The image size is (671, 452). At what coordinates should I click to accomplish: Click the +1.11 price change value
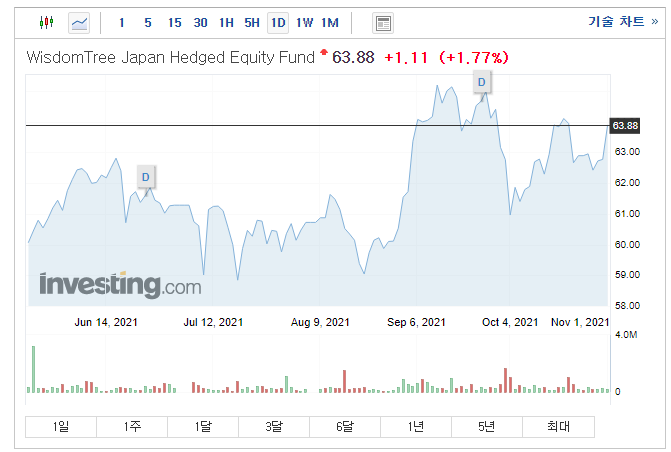[x=406, y=57]
